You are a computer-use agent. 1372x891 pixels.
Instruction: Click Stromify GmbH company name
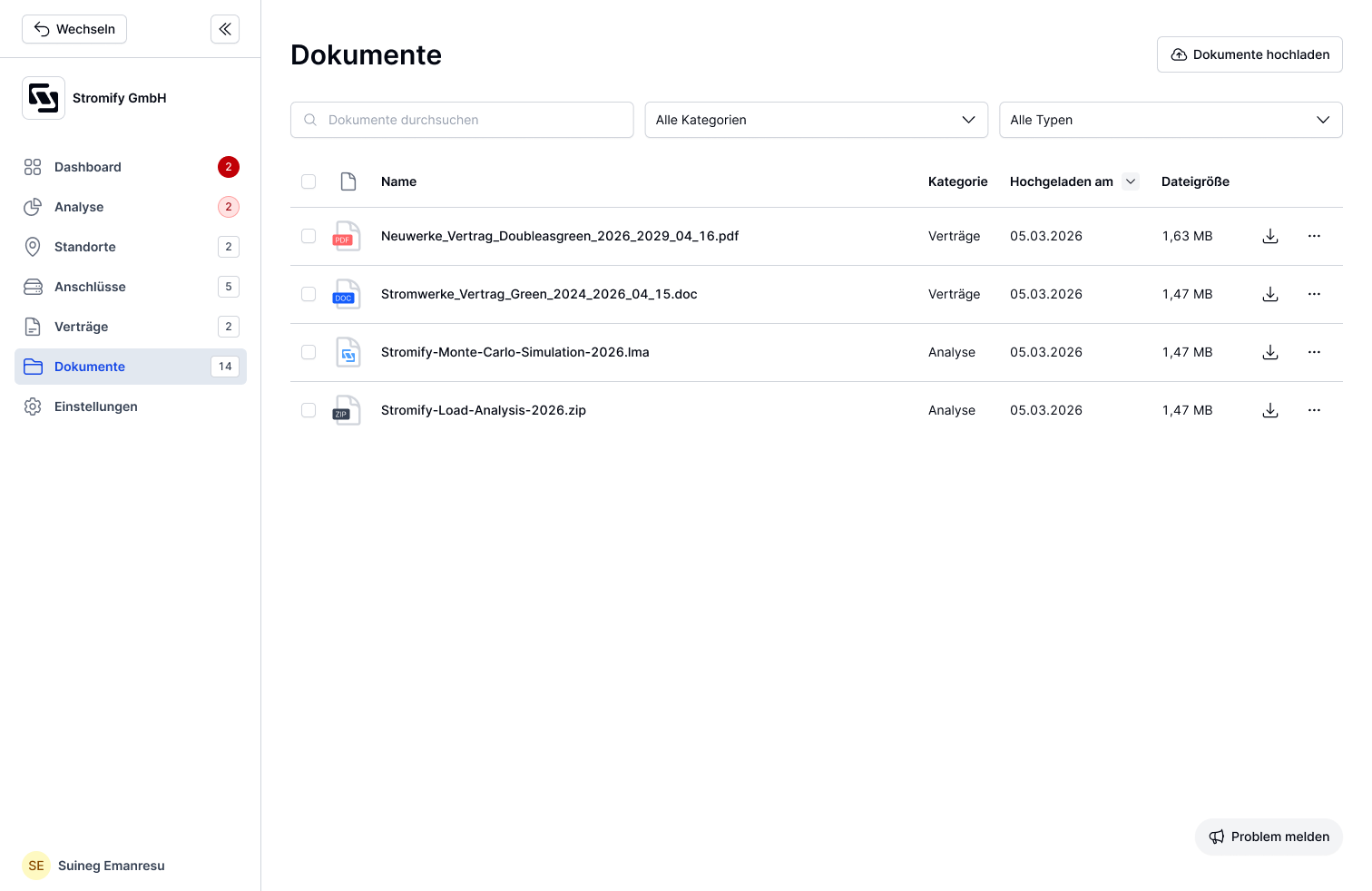click(120, 98)
